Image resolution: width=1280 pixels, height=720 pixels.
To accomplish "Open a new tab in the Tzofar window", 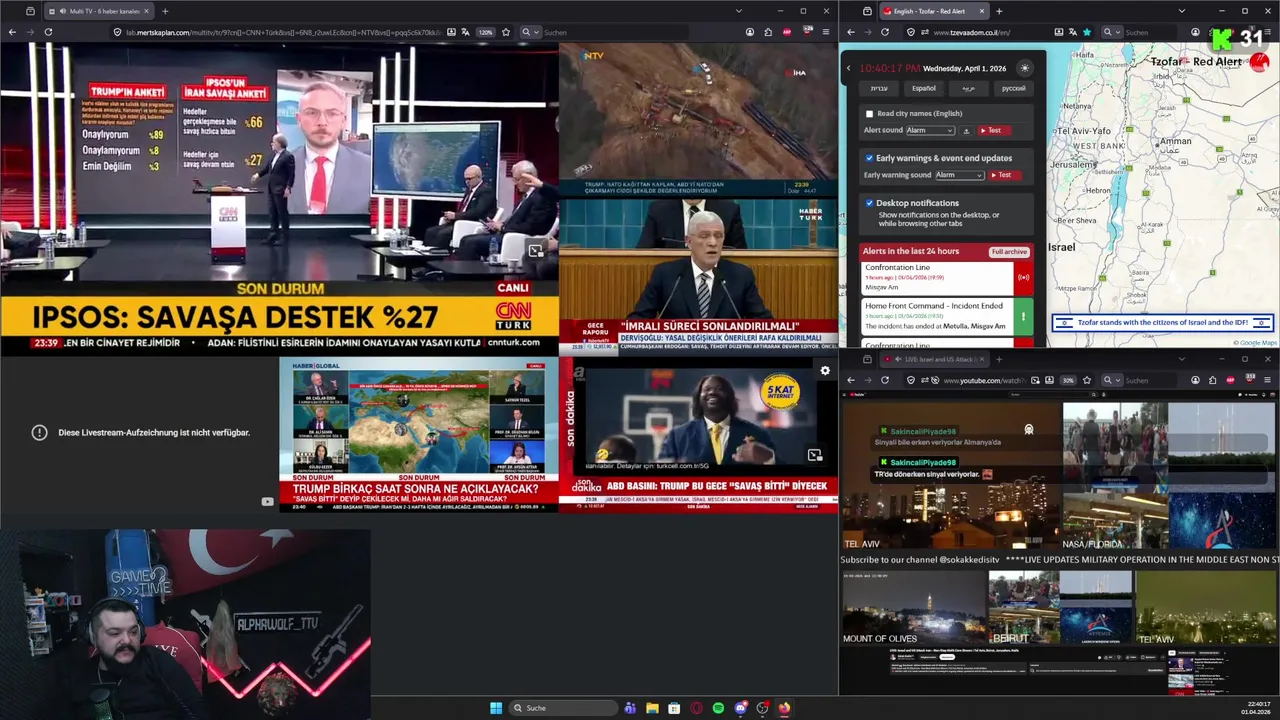I will (999, 11).
